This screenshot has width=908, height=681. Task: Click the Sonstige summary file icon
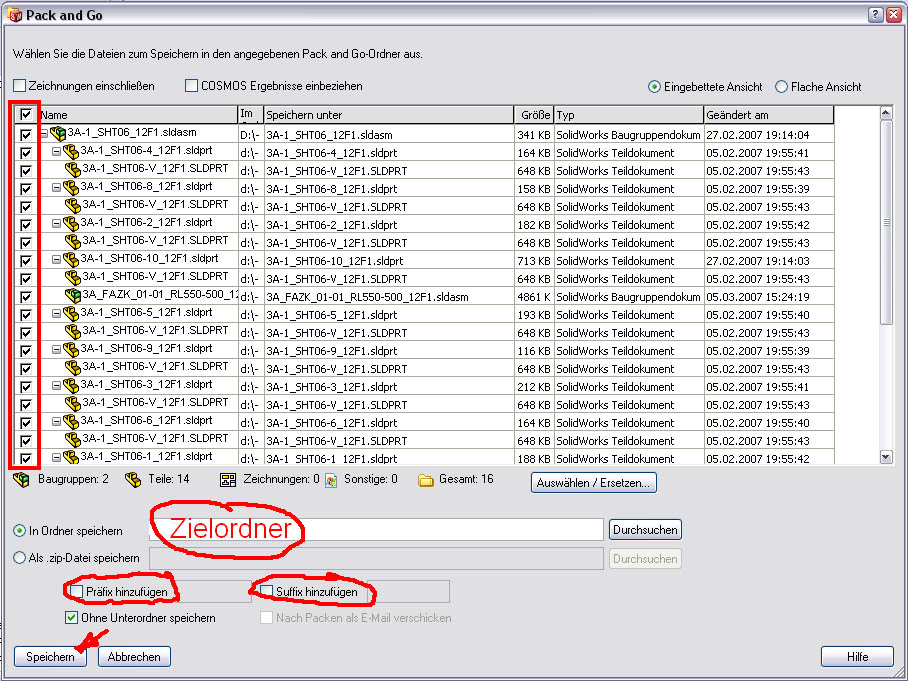[331, 480]
